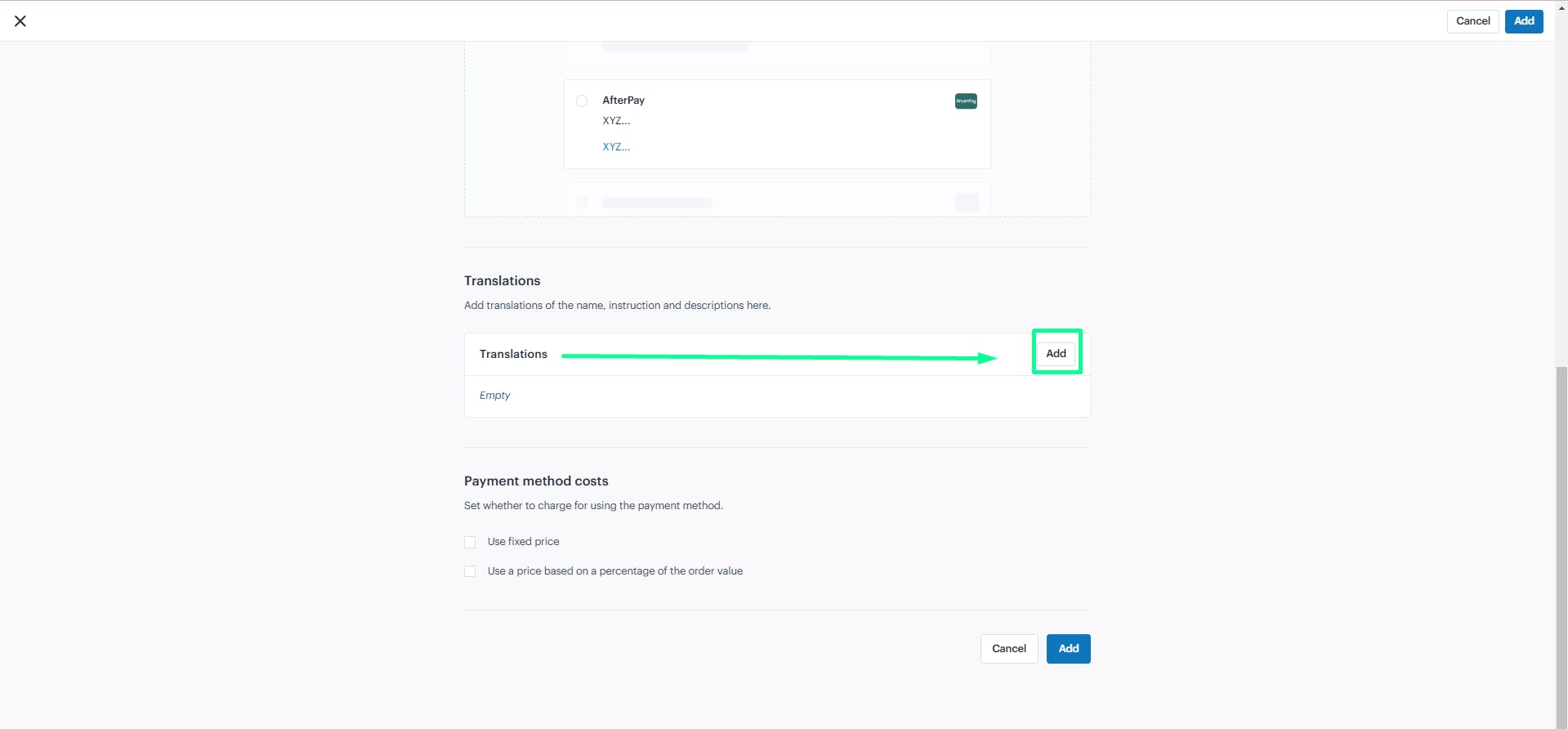The width and height of the screenshot is (1568, 729).
Task: Click the AfterPay payment method title
Action: pos(623,101)
